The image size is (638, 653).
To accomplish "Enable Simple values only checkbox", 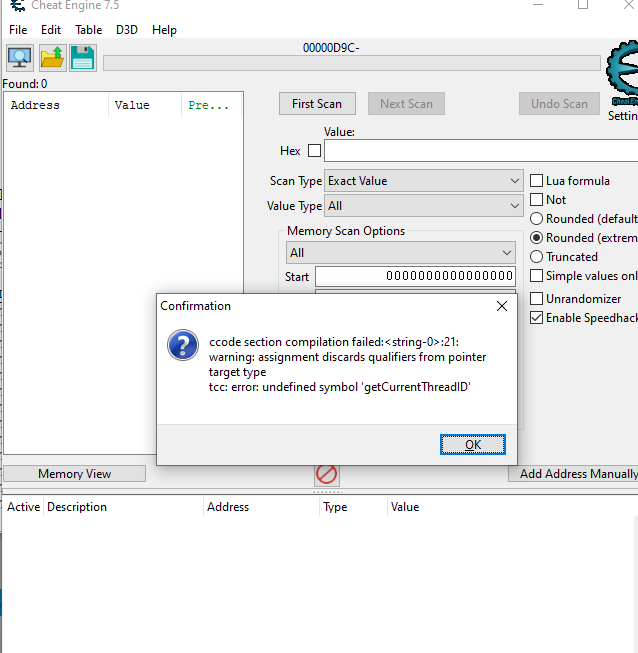I will (536, 276).
